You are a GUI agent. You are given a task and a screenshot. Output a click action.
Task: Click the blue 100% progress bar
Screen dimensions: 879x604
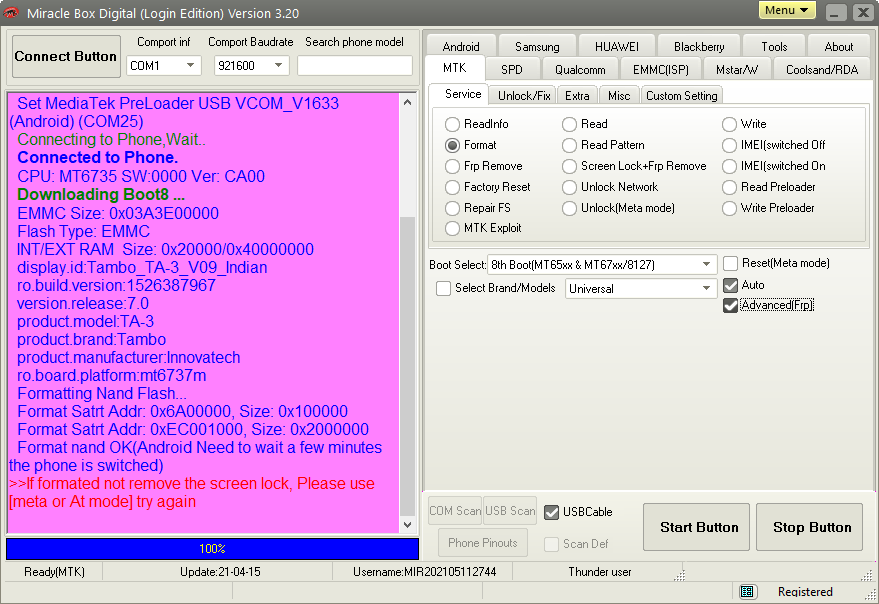point(212,549)
